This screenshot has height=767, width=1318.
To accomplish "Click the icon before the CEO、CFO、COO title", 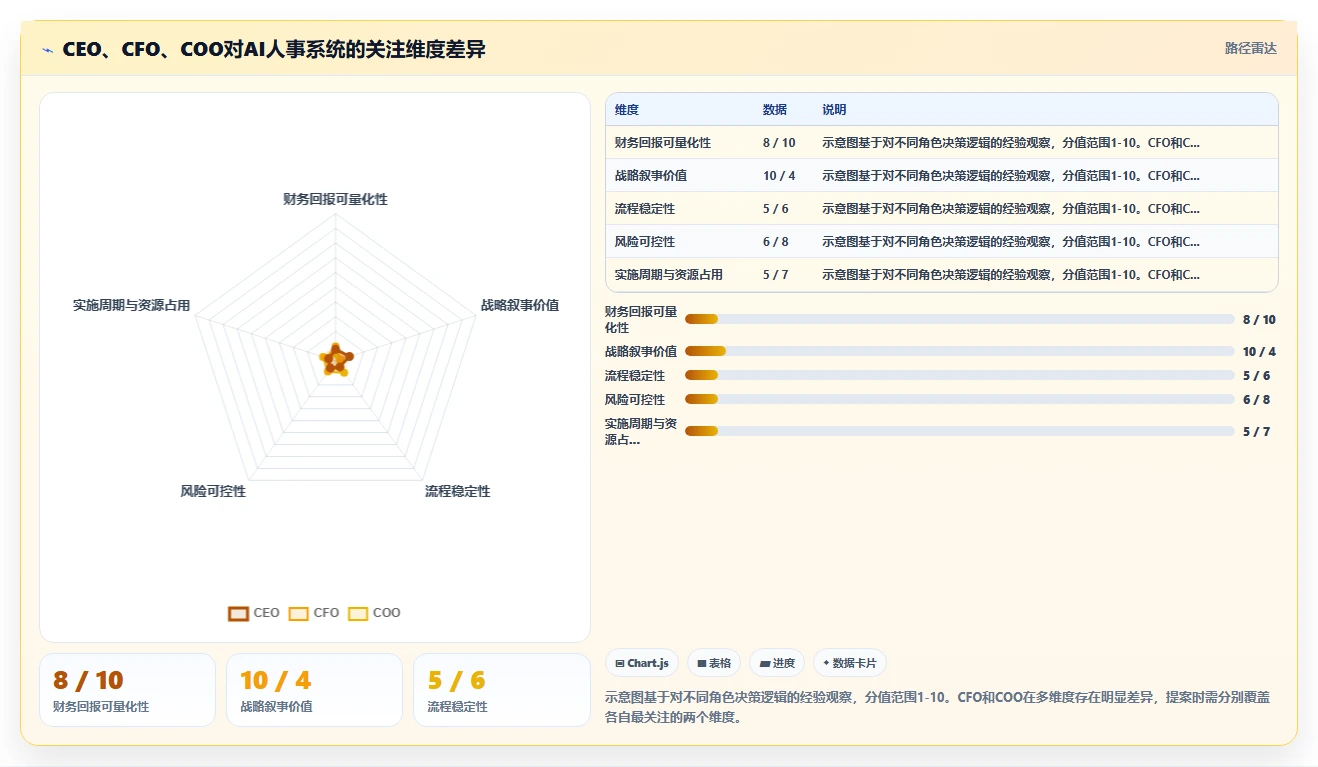I will 47,49.
